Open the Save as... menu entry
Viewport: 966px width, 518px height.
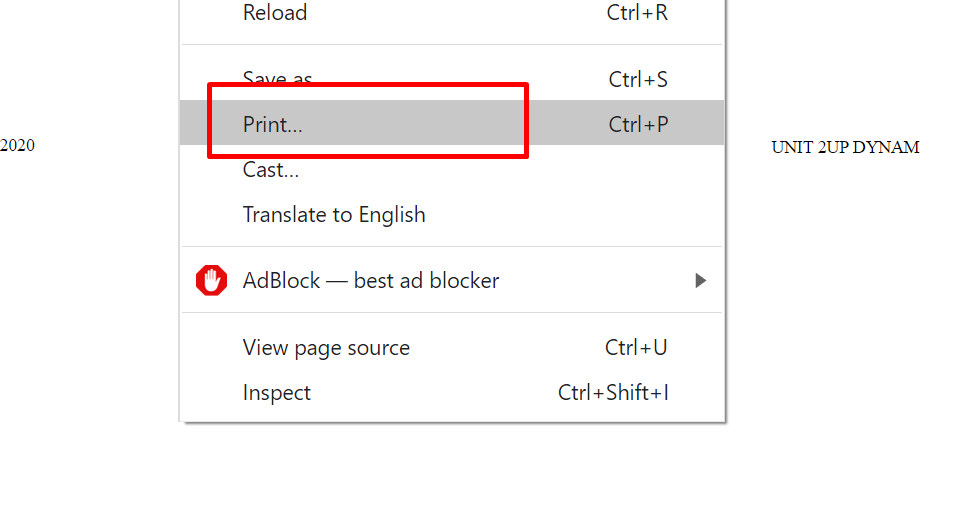(x=452, y=79)
